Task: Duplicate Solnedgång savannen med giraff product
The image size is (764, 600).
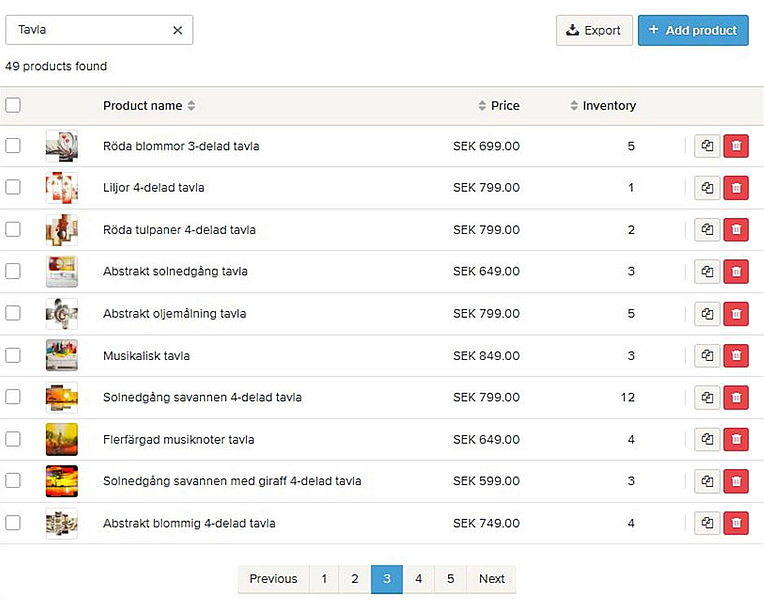Action: (707, 481)
